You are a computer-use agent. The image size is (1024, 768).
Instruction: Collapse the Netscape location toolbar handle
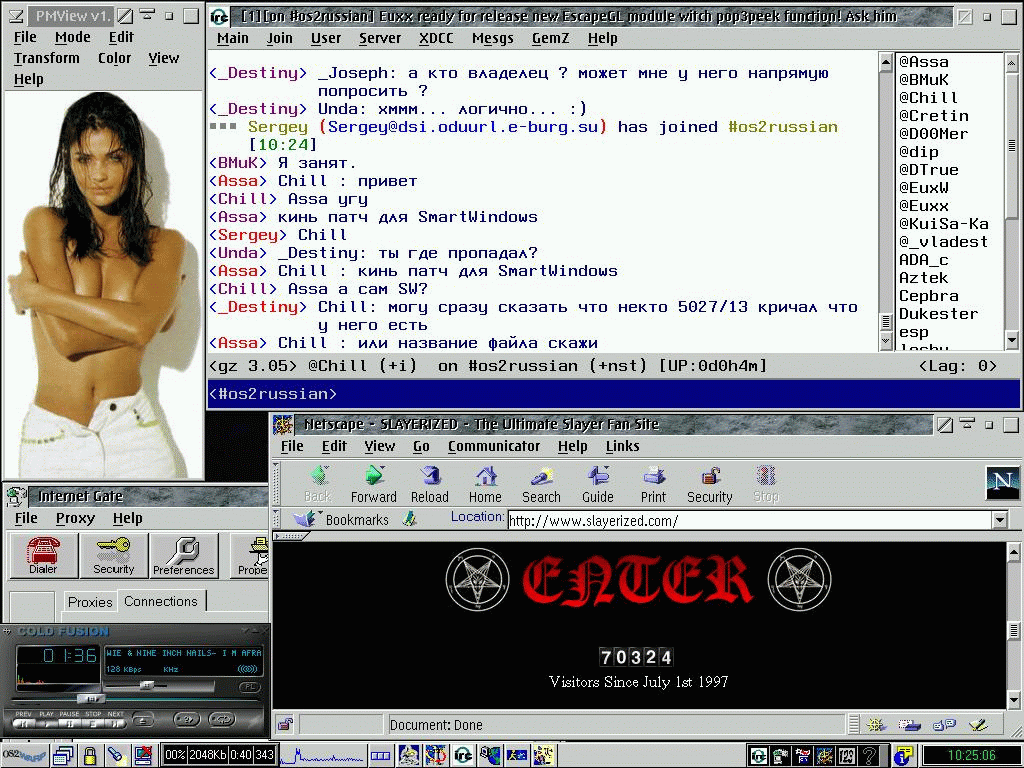(277, 520)
